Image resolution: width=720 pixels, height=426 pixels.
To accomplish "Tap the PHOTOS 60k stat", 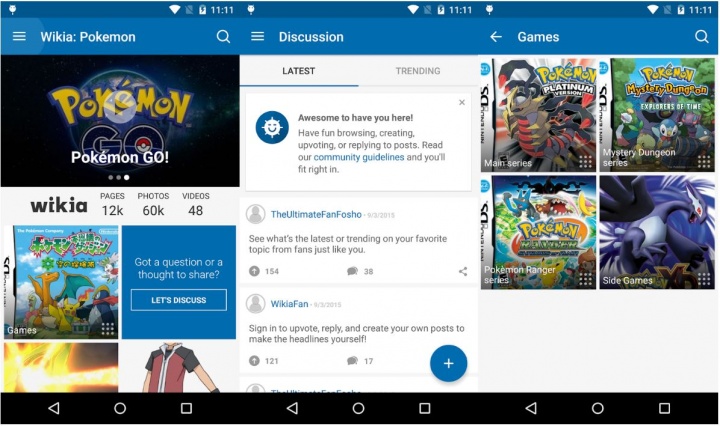I will (153, 204).
